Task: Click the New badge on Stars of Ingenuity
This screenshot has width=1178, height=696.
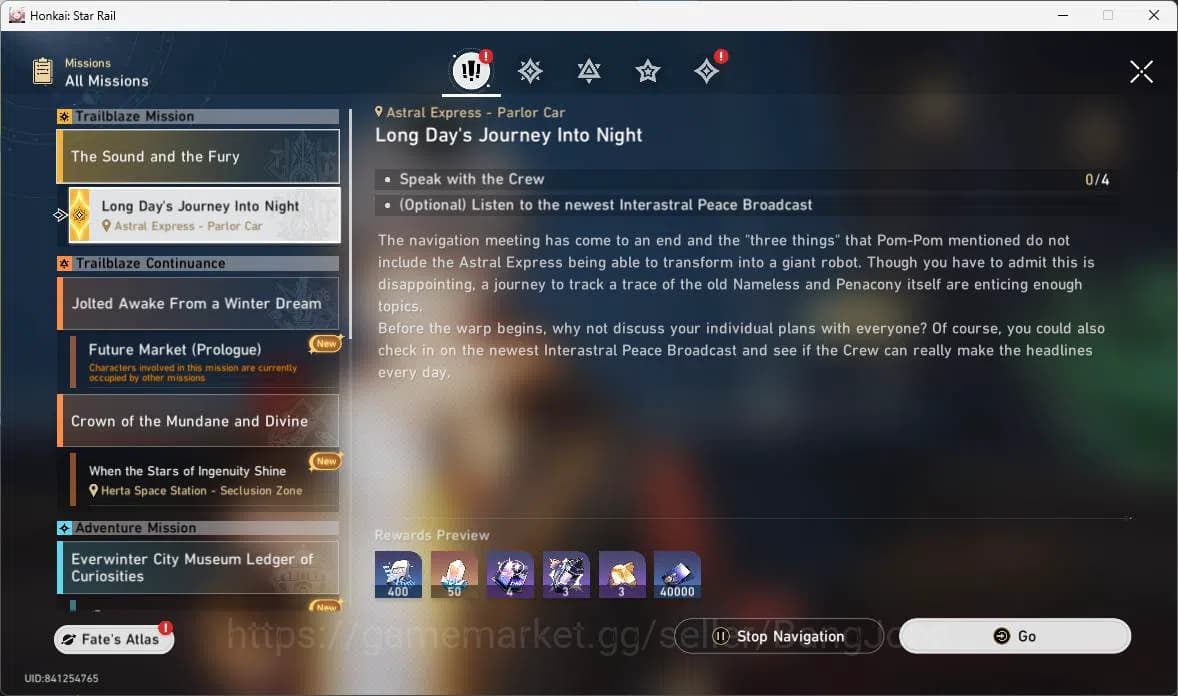Action: coord(326,461)
